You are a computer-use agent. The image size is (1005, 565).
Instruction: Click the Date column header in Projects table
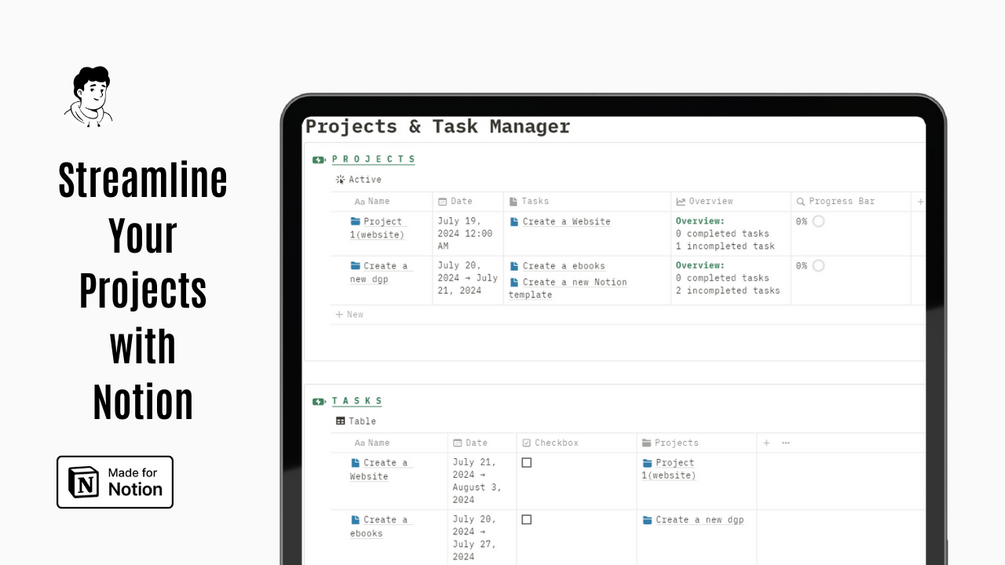(455, 201)
